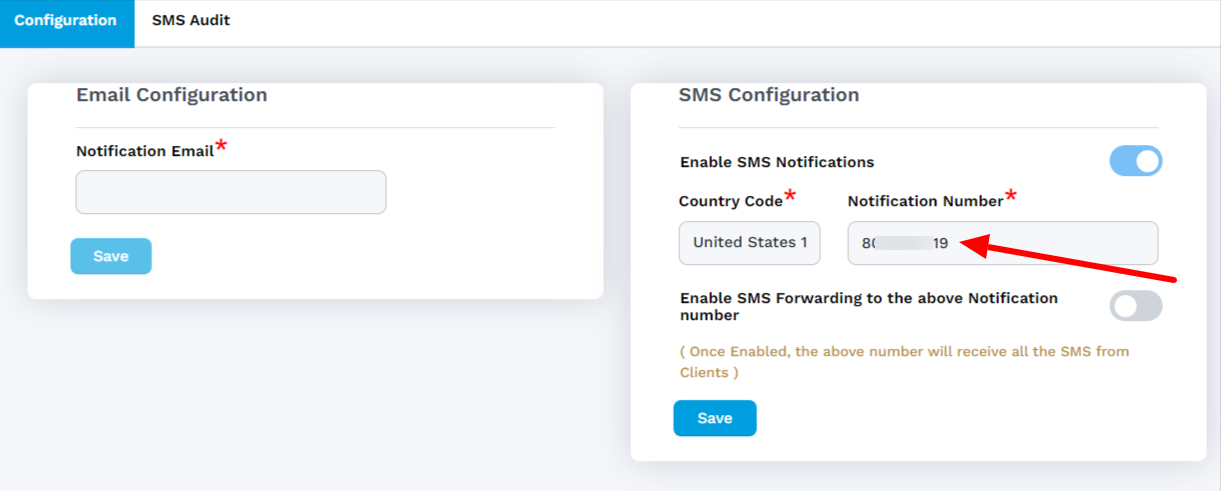The height and width of the screenshot is (491, 1221).
Task: Focus the Notification Email input field
Action: pyautogui.click(x=231, y=192)
